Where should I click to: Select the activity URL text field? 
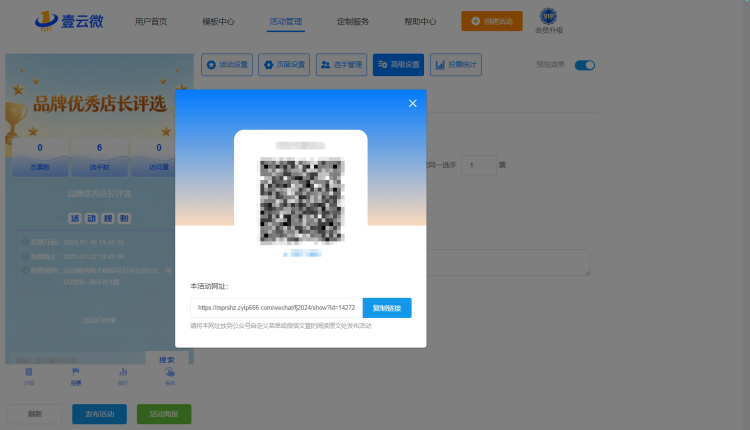pos(276,308)
